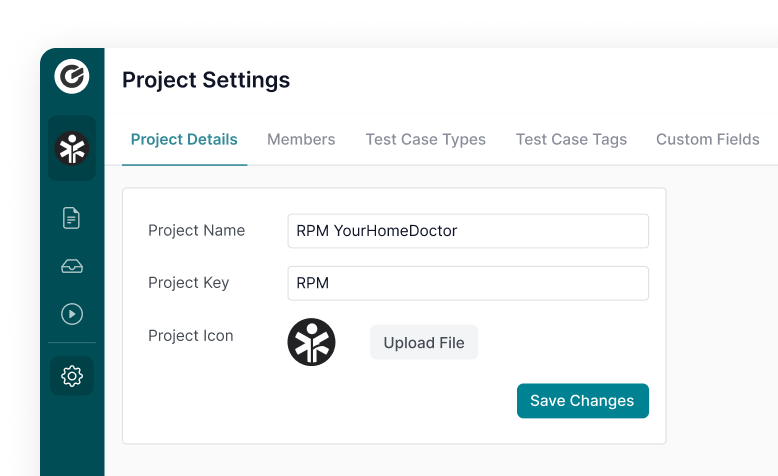Click into the Project Key field
This screenshot has width=778, height=476.
(468, 283)
